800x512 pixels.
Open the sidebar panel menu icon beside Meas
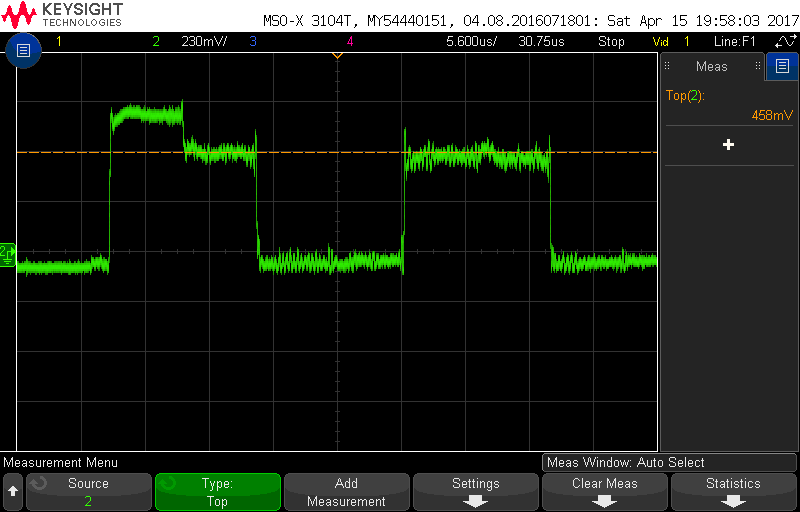point(782,66)
